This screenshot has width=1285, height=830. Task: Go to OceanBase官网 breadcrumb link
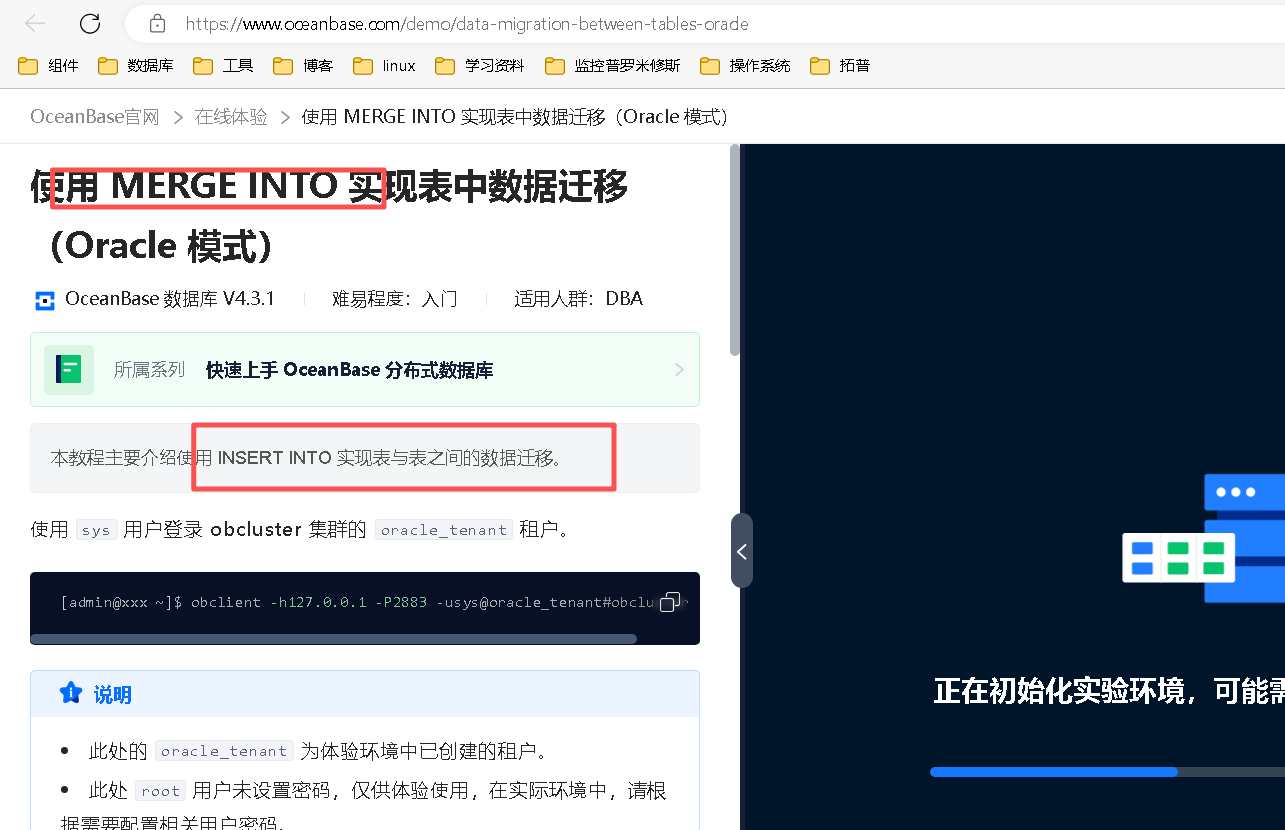[x=95, y=117]
